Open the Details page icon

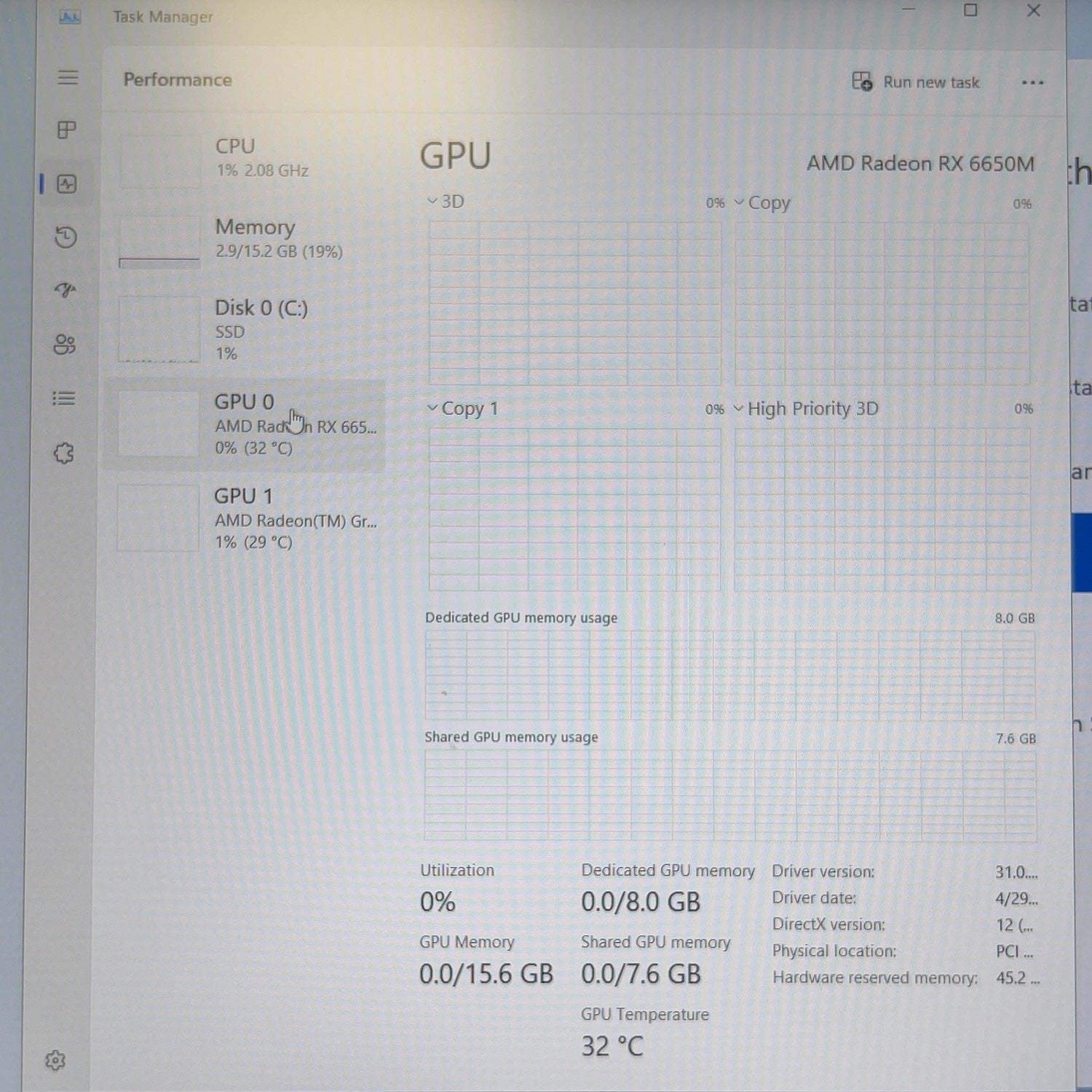(x=64, y=398)
